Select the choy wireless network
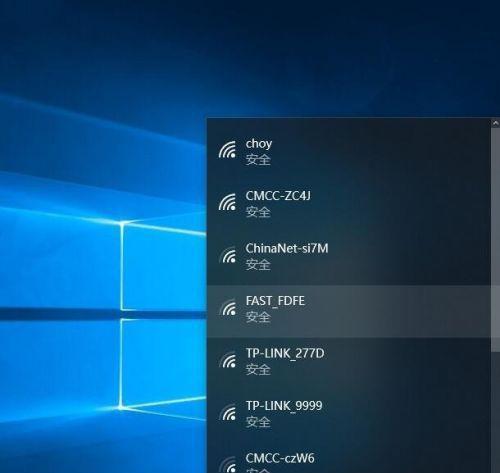Viewport: 500px width, 473px height. tap(349, 152)
